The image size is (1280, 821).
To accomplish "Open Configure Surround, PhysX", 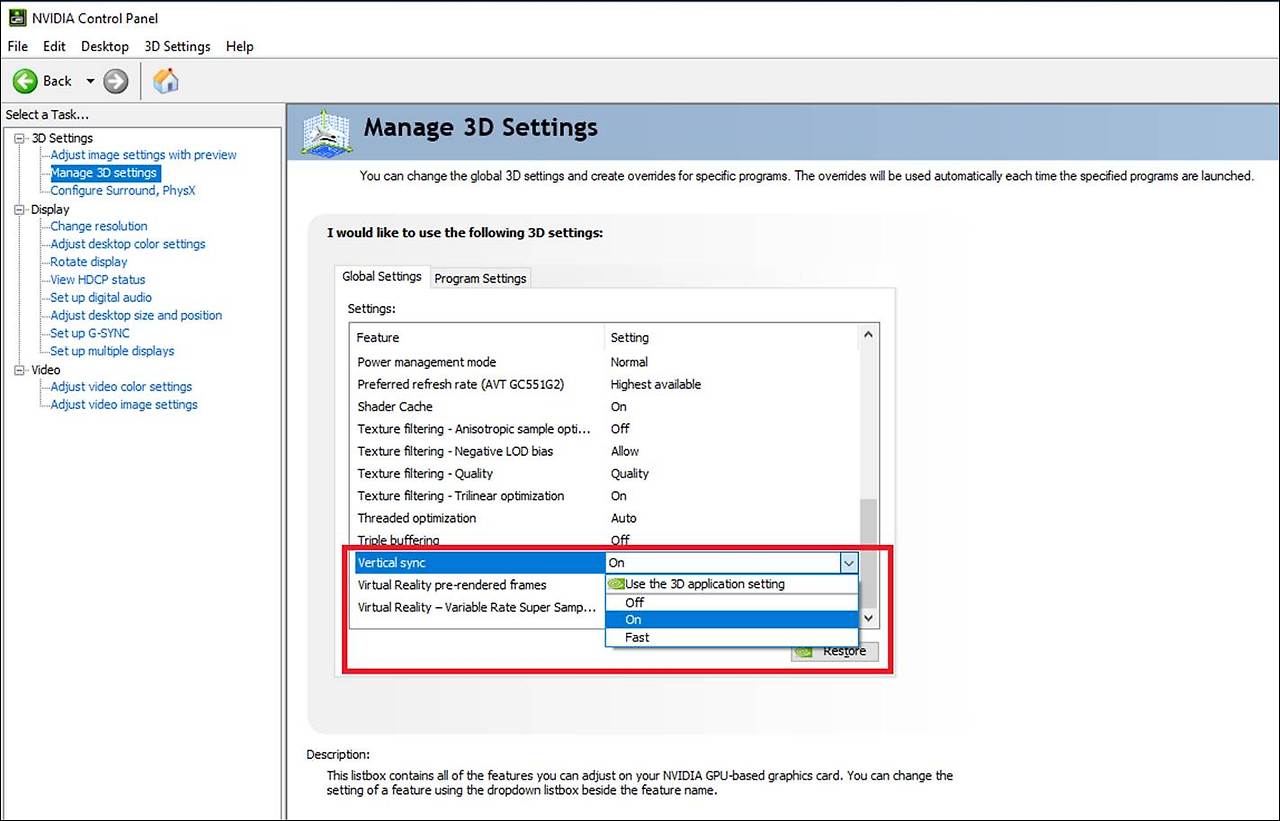I will click(x=123, y=190).
